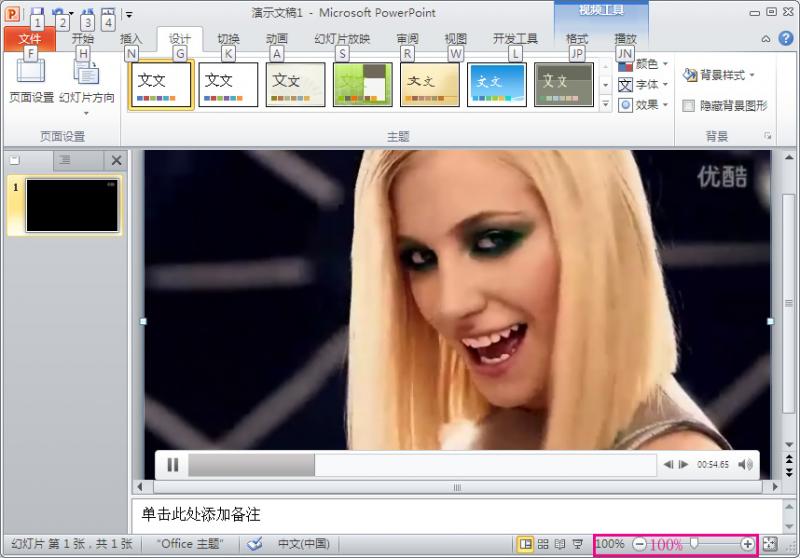
Task: Open the 切换 transitions tab
Action: (x=228, y=39)
